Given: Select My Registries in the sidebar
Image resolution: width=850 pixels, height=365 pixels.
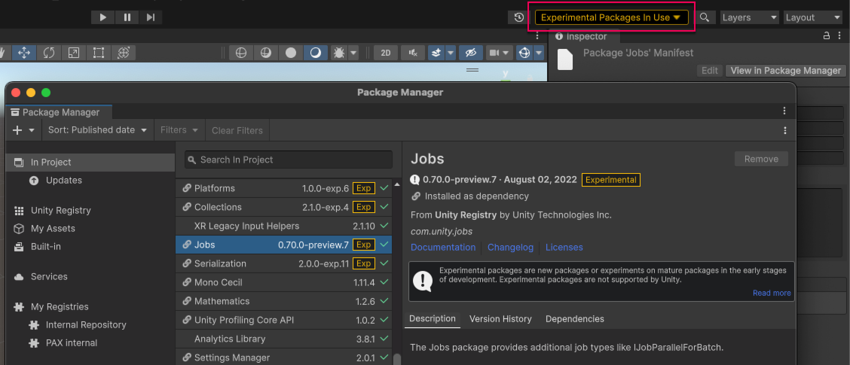Looking at the screenshot, I should (x=90, y=307).
